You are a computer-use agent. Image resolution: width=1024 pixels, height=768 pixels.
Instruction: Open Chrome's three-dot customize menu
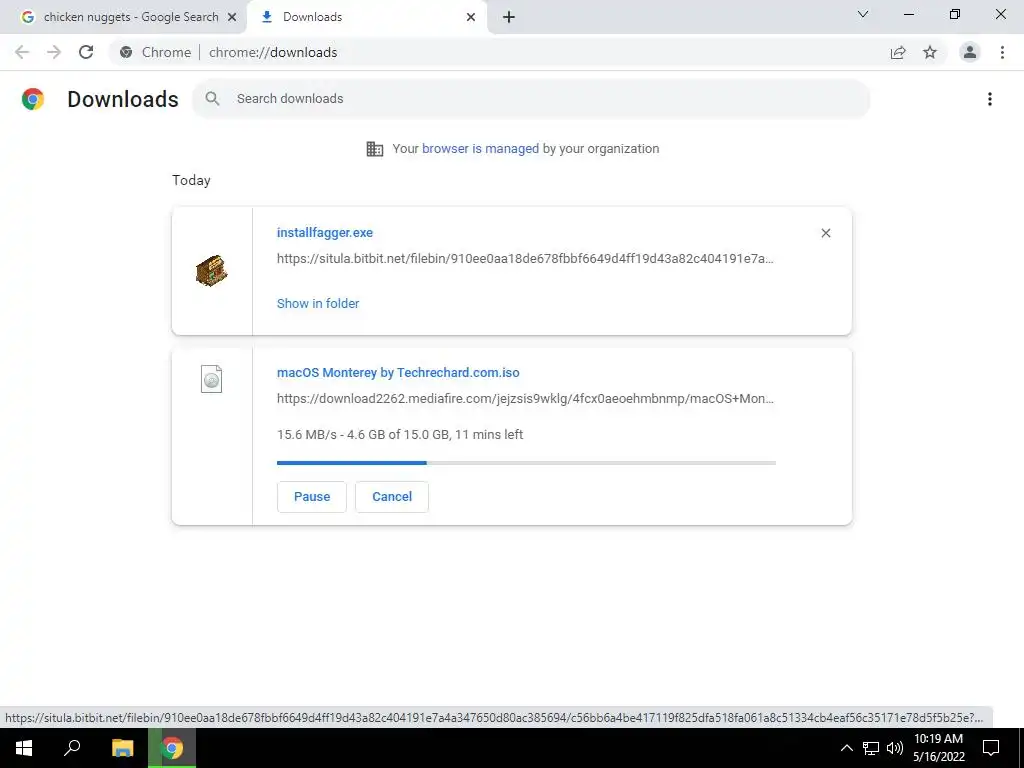tap(1002, 52)
